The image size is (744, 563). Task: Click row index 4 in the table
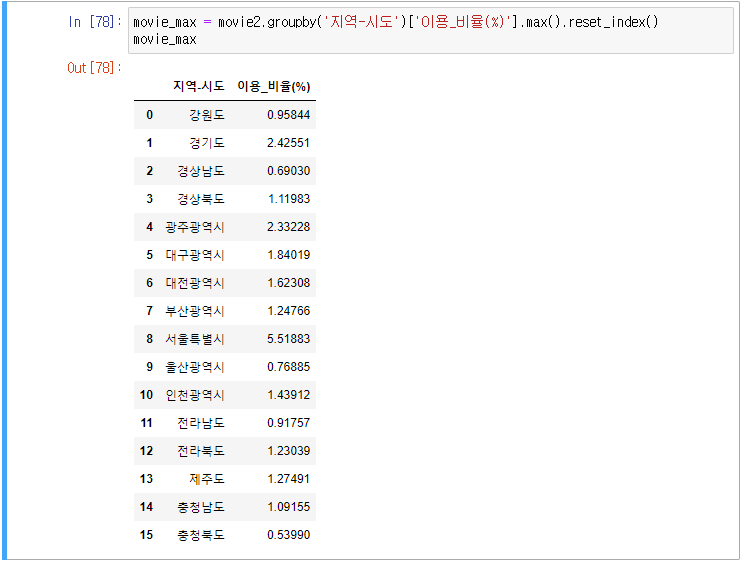coord(149,227)
